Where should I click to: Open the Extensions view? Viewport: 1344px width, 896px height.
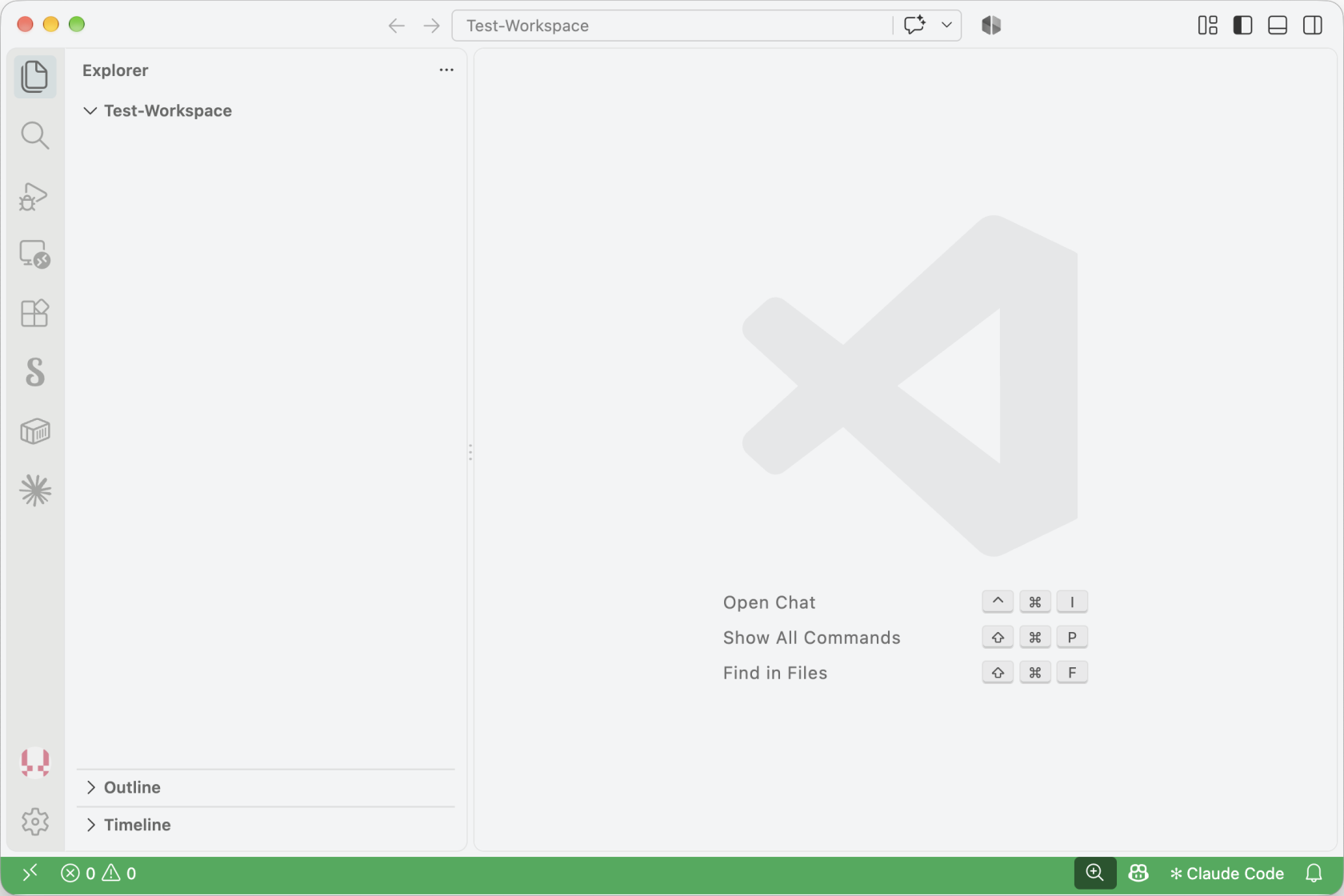pos(35,313)
